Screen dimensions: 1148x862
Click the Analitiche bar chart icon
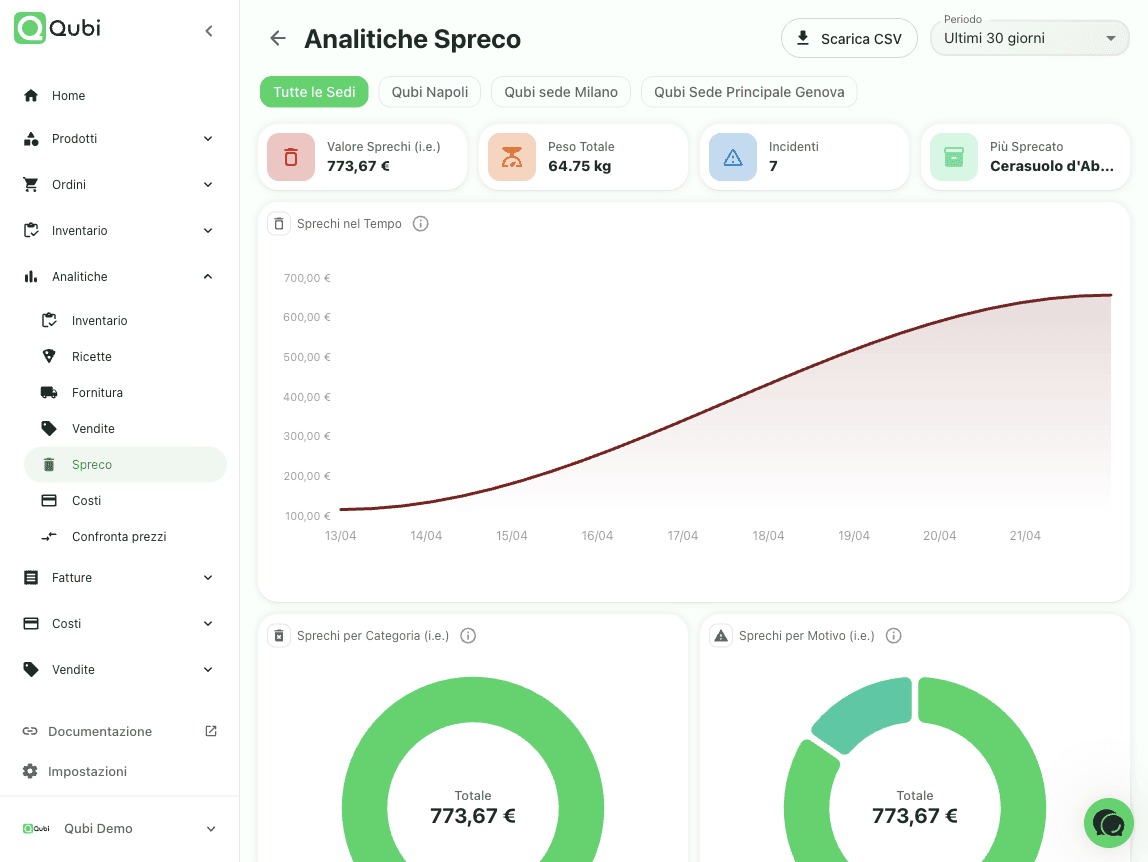(x=31, y=277)
